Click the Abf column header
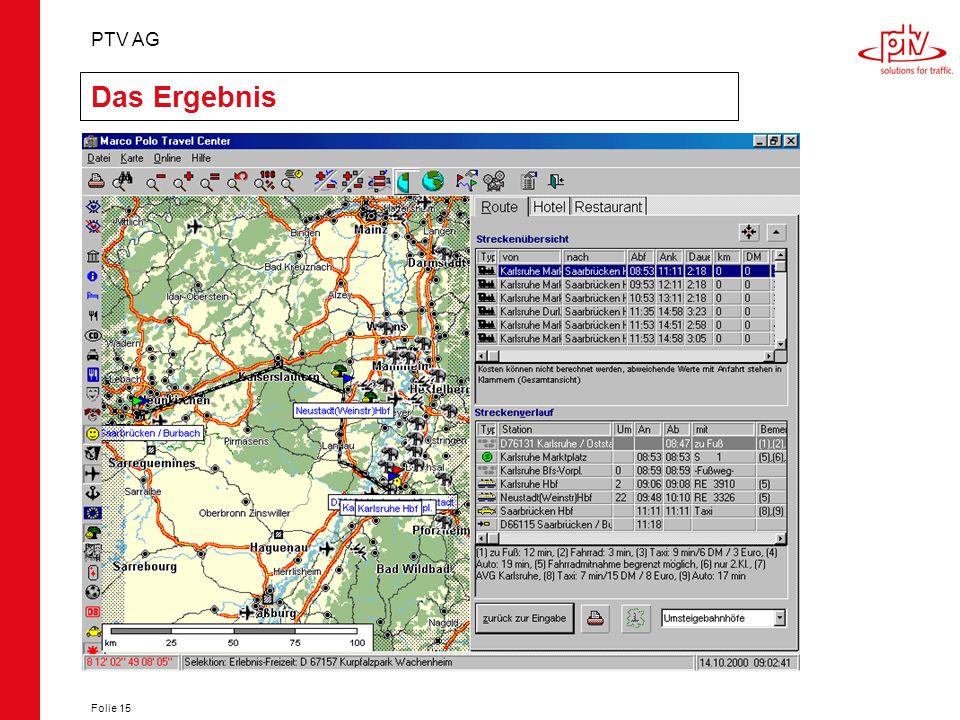This screenshot has width=960, height=720. pos(640,257)
